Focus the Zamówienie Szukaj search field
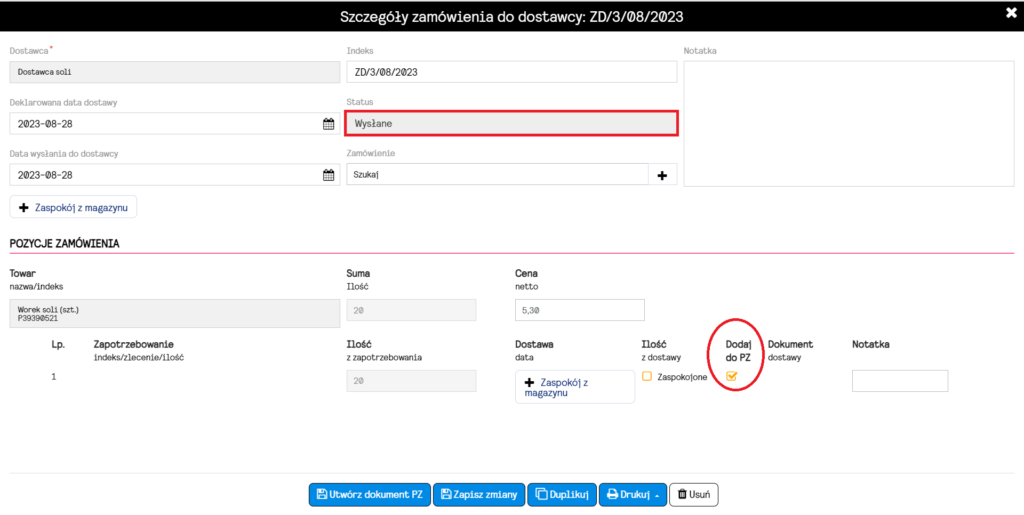 point(497,175)
